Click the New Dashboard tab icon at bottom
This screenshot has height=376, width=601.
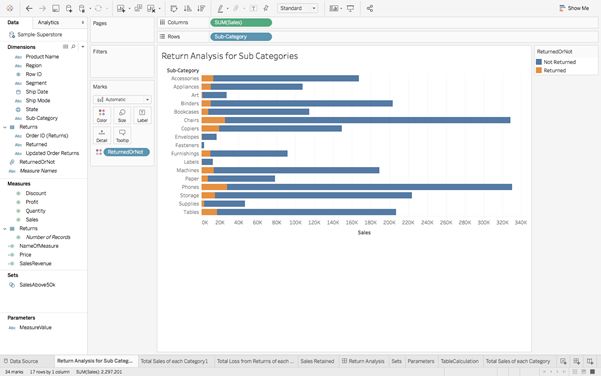pos(576,361)
